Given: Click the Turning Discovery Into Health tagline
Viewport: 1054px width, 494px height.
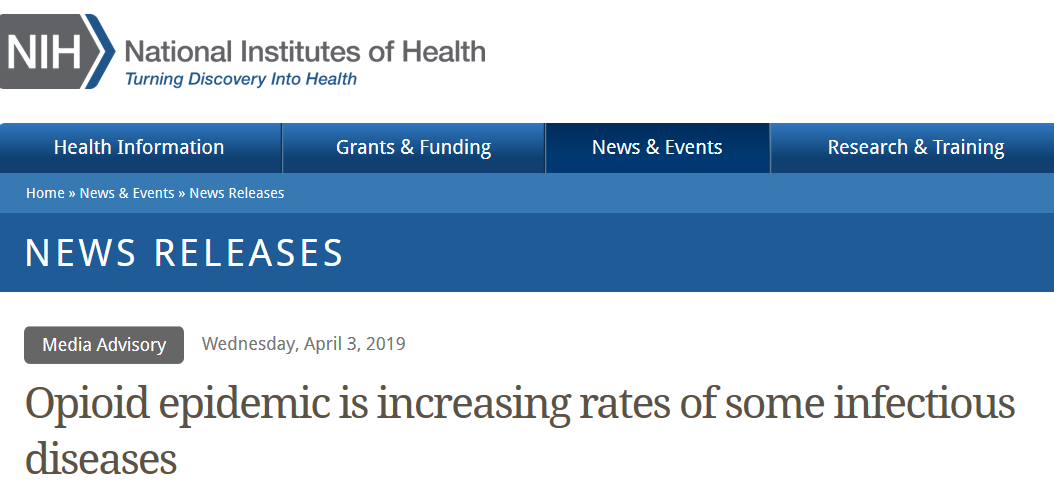Looking at the screenshot, I should [240, 79].
